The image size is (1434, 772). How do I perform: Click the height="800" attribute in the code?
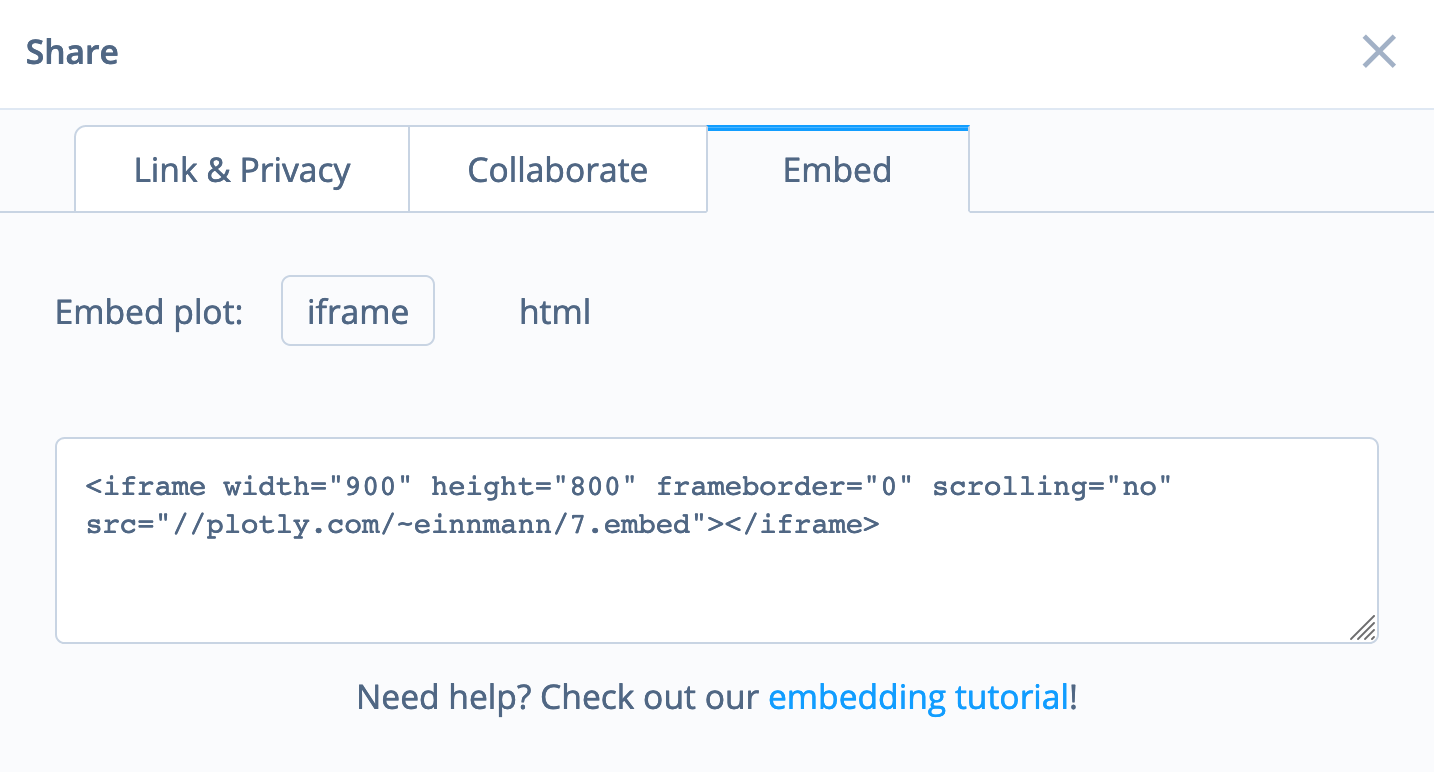coord(534,487)
